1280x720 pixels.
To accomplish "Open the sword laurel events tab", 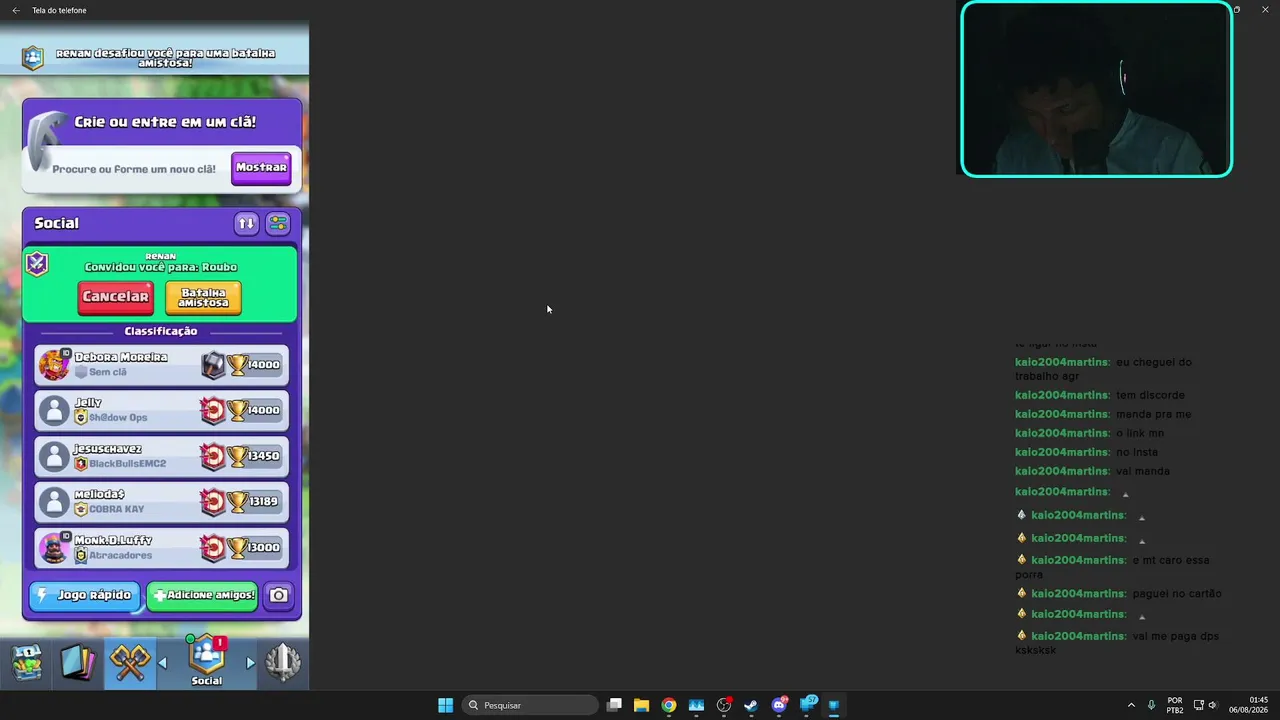I will (283, 662).
